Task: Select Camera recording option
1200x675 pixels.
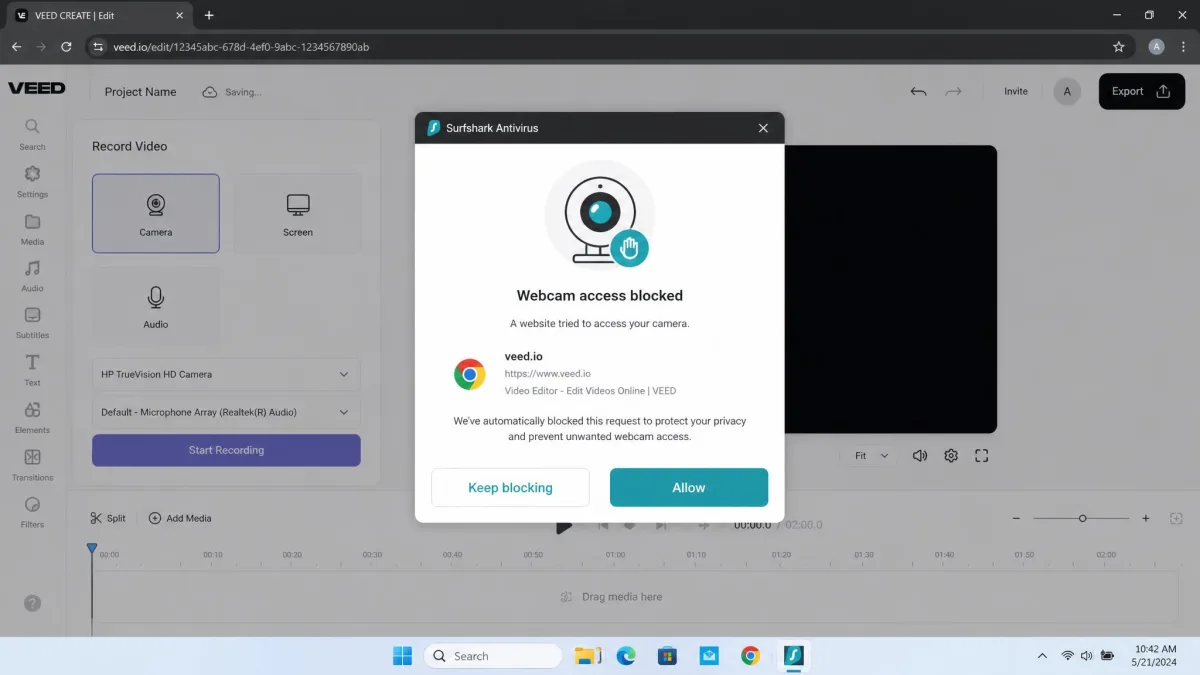Action: click(x=156, y=213)
